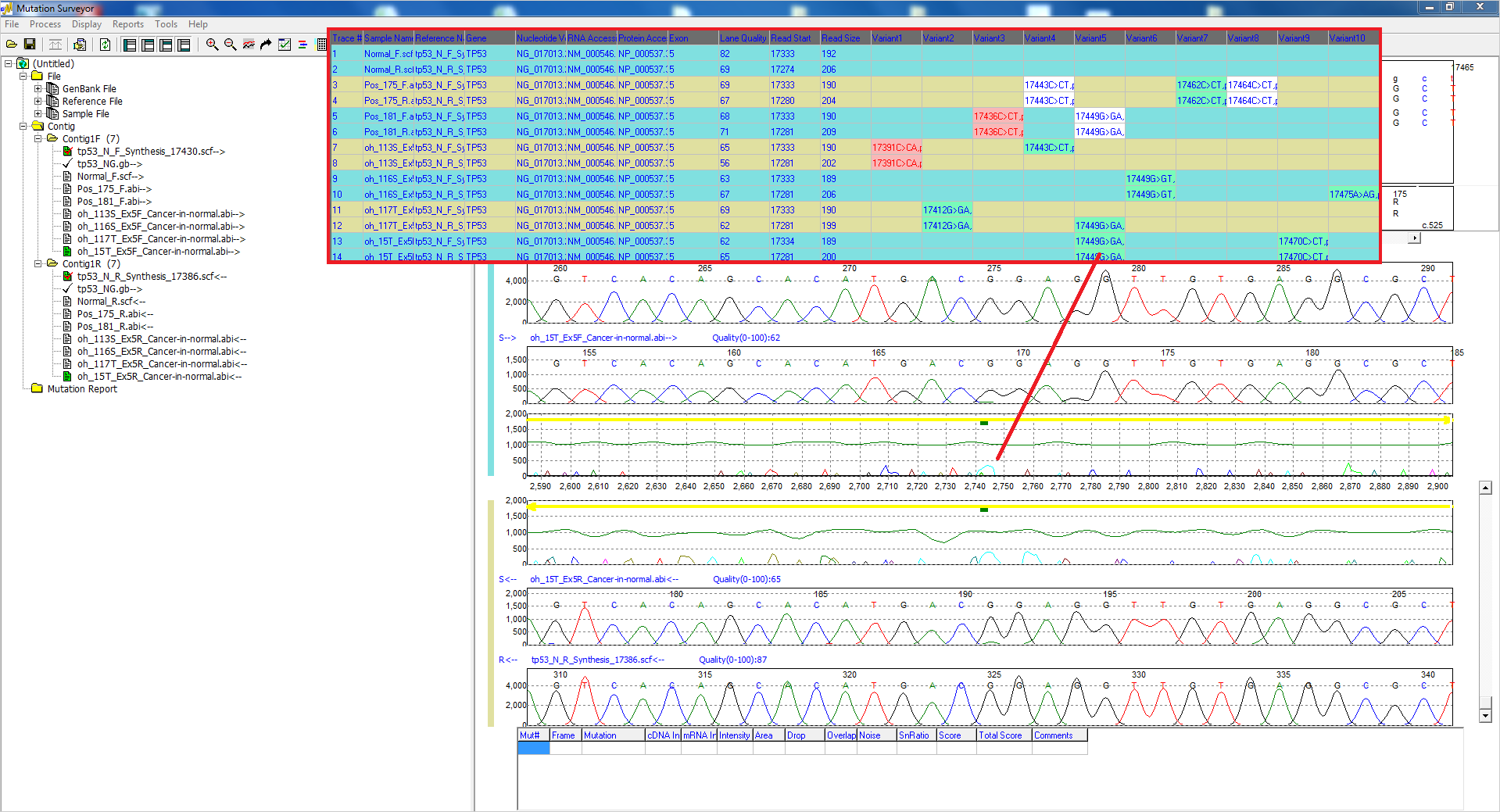
Task: Open the Help menu
Action: 198,24
